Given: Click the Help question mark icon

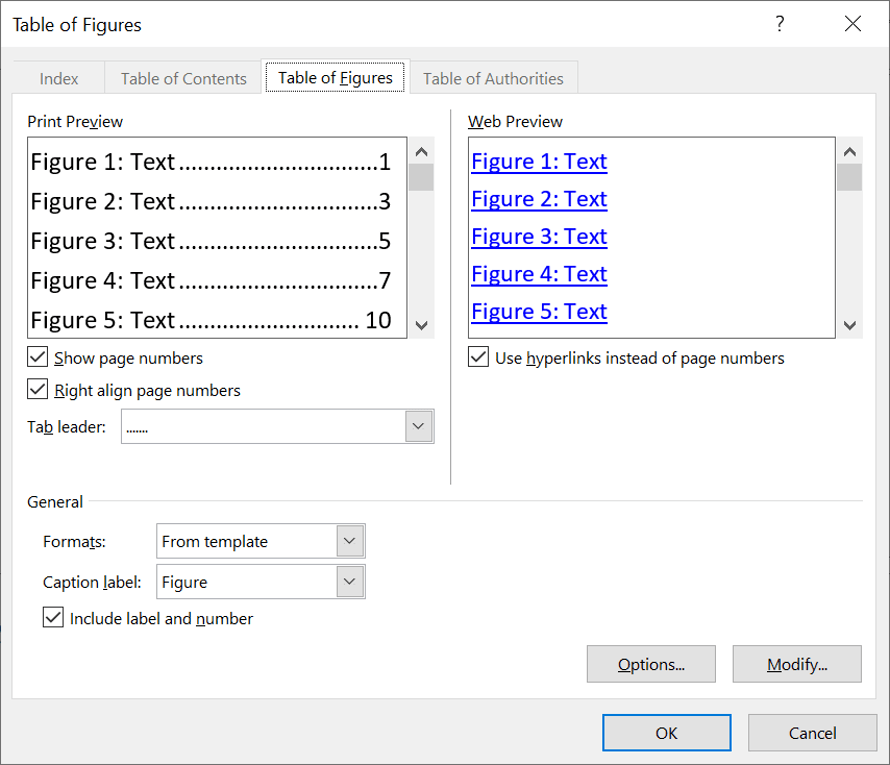Looking at the screenshot, I should pyautogui.click(x=780, y=24).
